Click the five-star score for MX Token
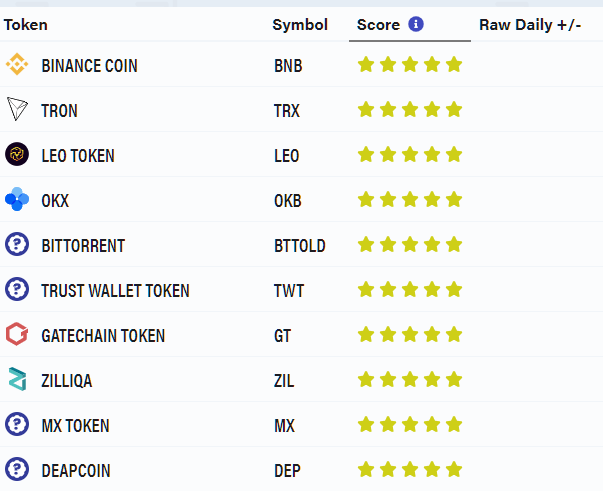 (410, 424)
